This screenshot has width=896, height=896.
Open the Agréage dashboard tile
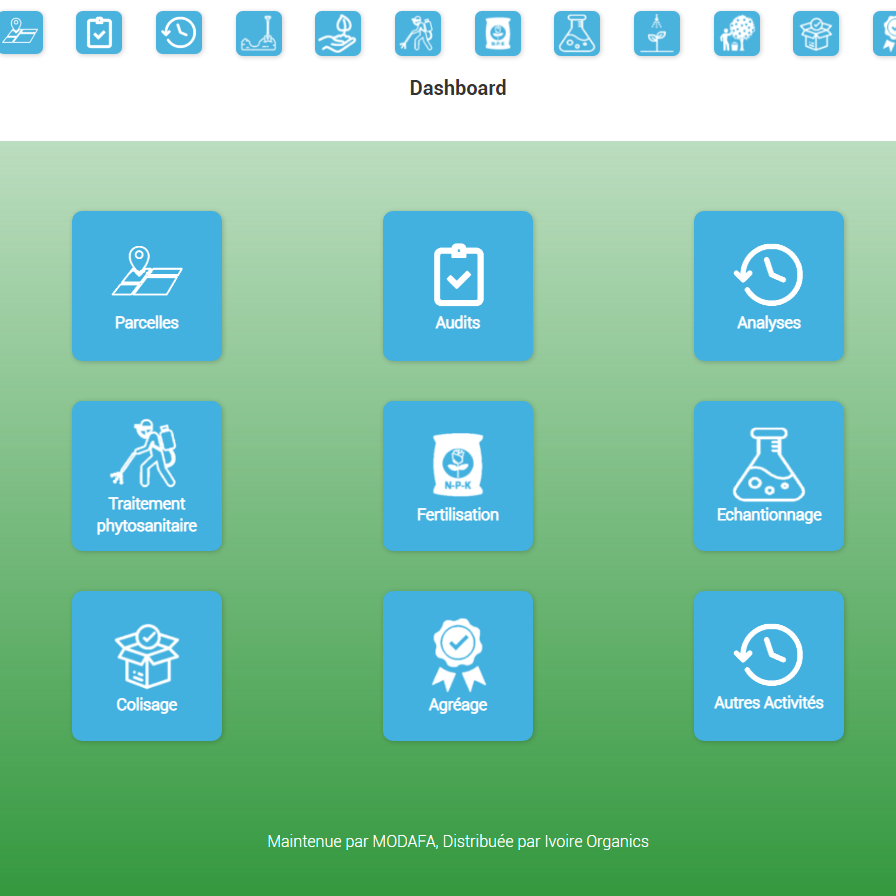(x=458, y=666)
